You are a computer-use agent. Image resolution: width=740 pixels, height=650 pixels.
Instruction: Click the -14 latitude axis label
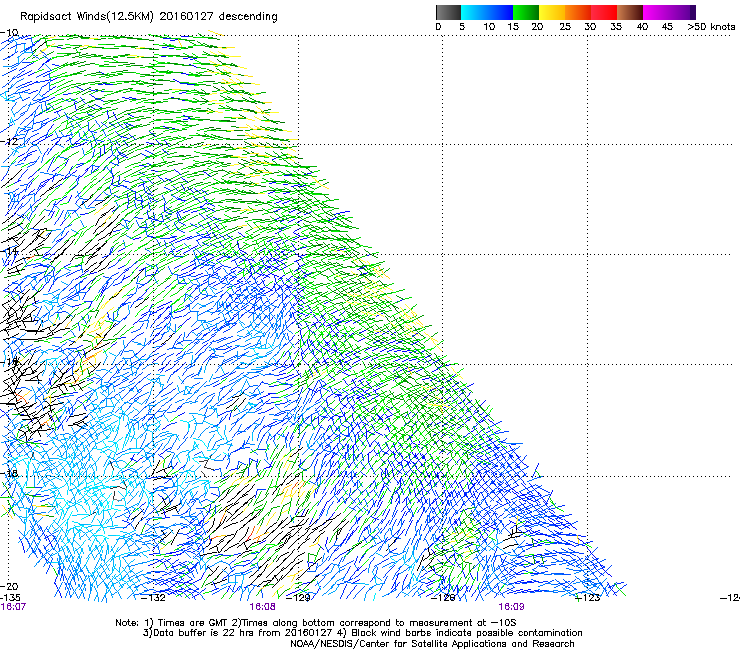9,252
